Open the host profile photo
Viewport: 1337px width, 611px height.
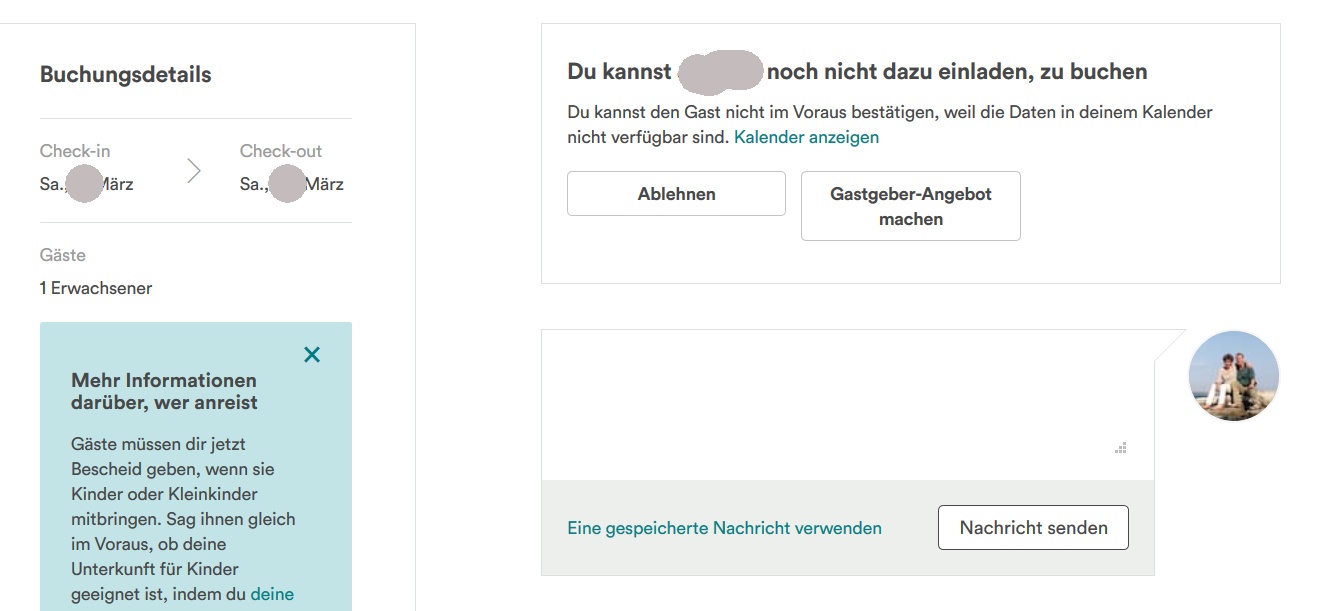1233,376
